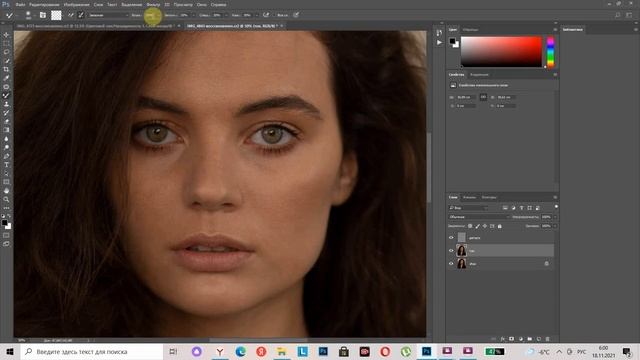Toggle shape layer filter icon
The image size is (640, 360).
(529, 208)
